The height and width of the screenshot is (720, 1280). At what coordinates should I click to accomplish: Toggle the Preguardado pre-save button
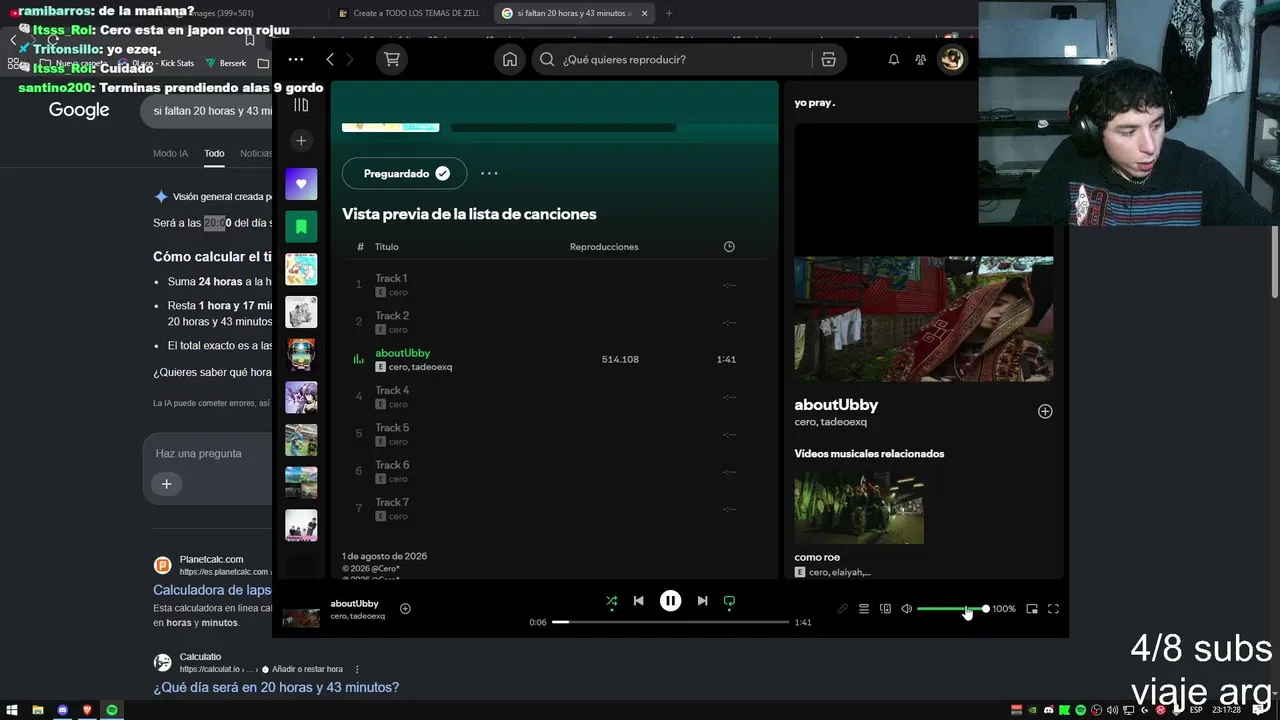[x=404, y=173]
